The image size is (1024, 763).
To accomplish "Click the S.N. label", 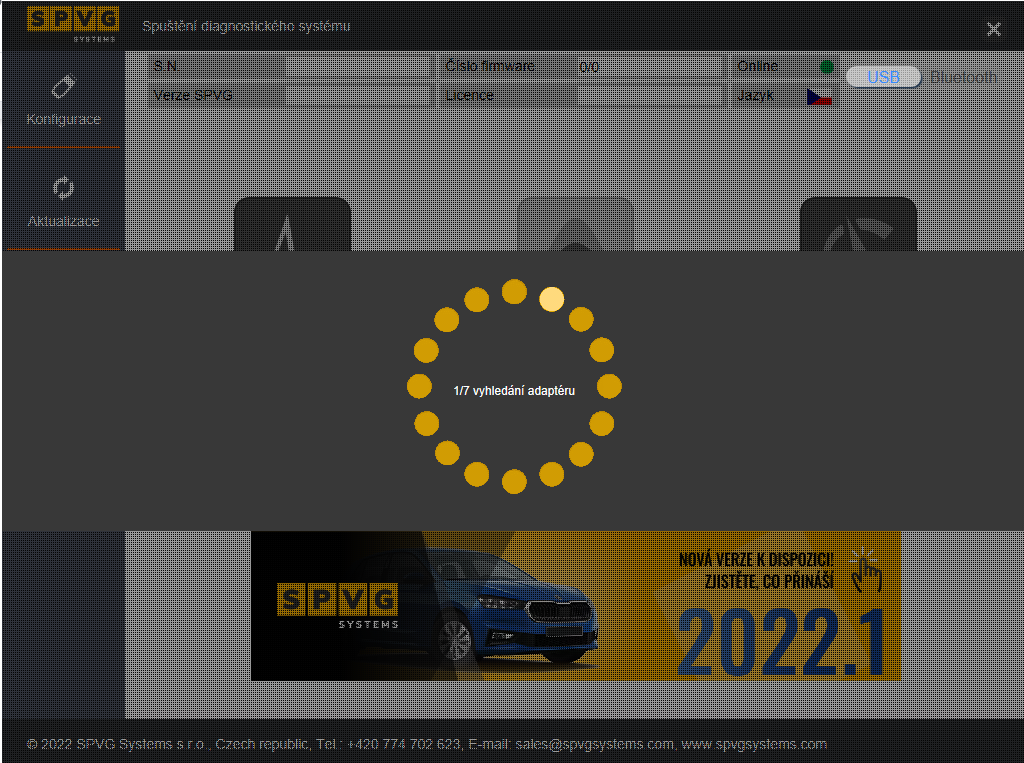I will click(x=166, y=66).
